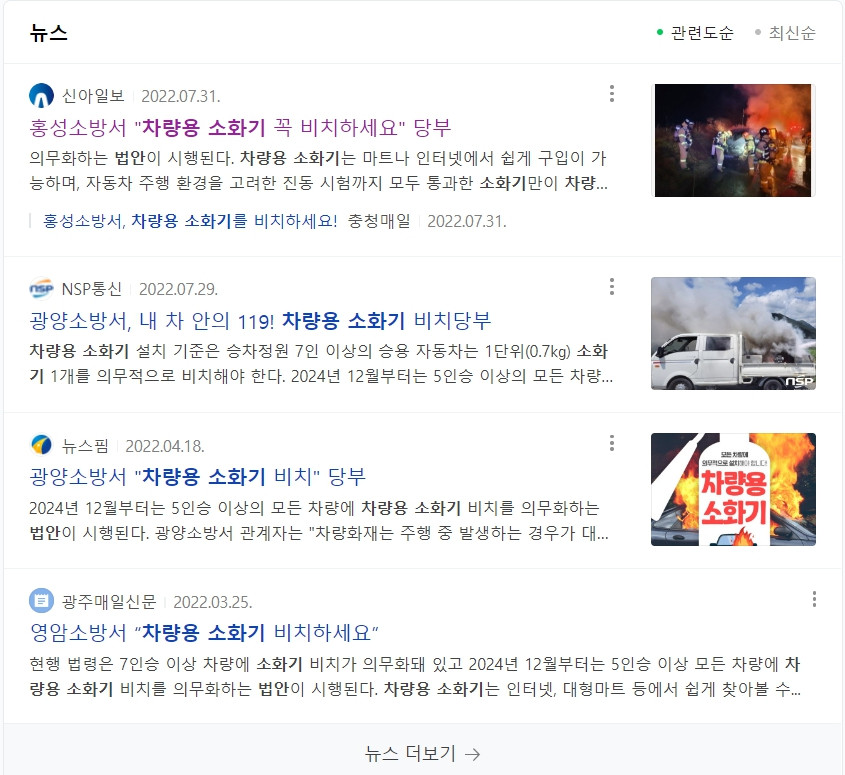Click the 신아일보 publisher logo icon
This screenshot has height=775, width=845.
[x=41, y=96]
